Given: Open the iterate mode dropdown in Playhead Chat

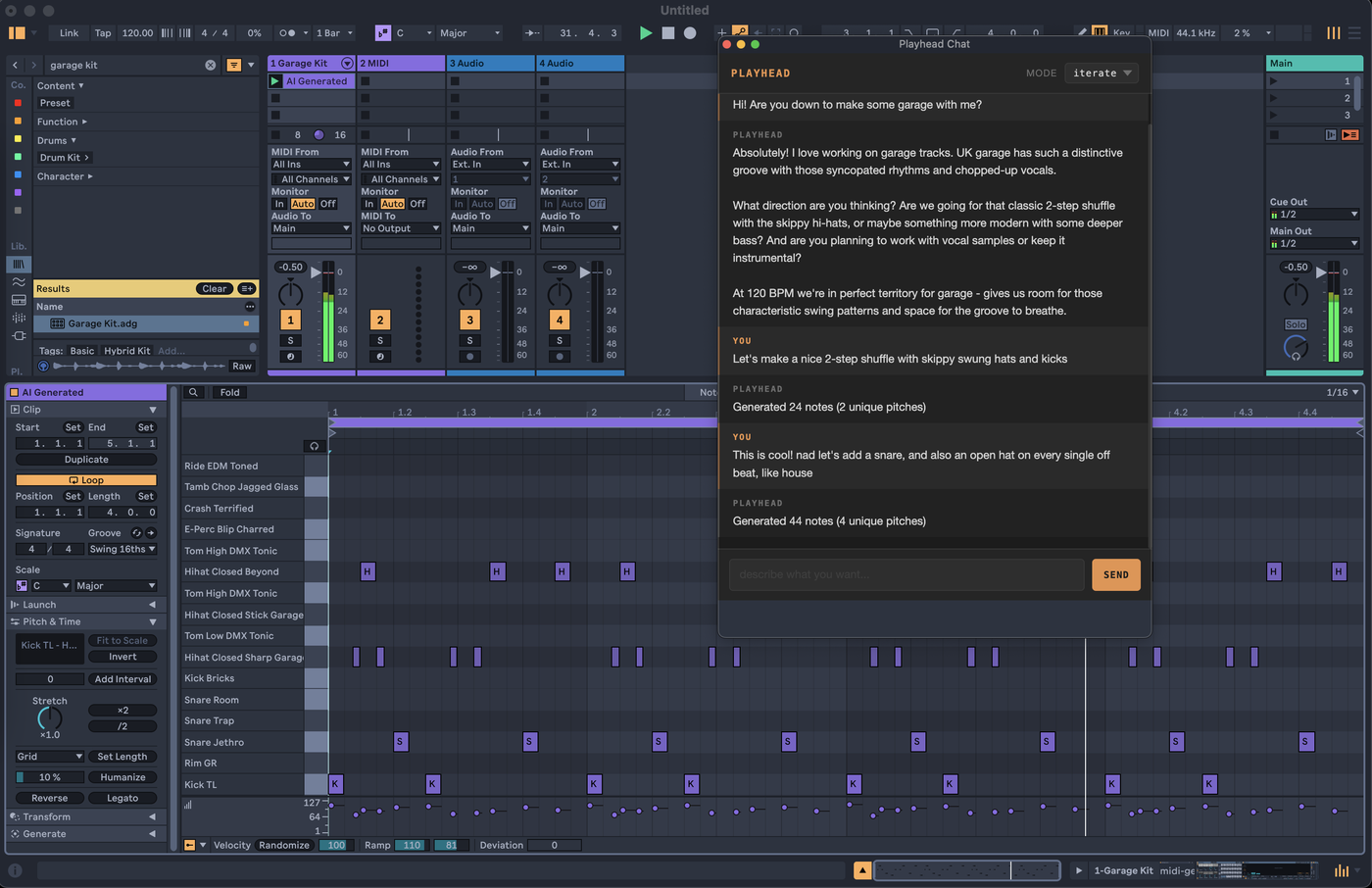Looking at the screenshot, I should [1101, 73].
